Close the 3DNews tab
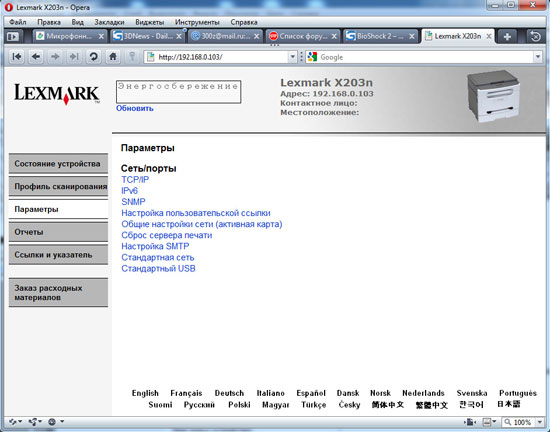Viewport: 550px width, 432px height. [x=179, y=36]
